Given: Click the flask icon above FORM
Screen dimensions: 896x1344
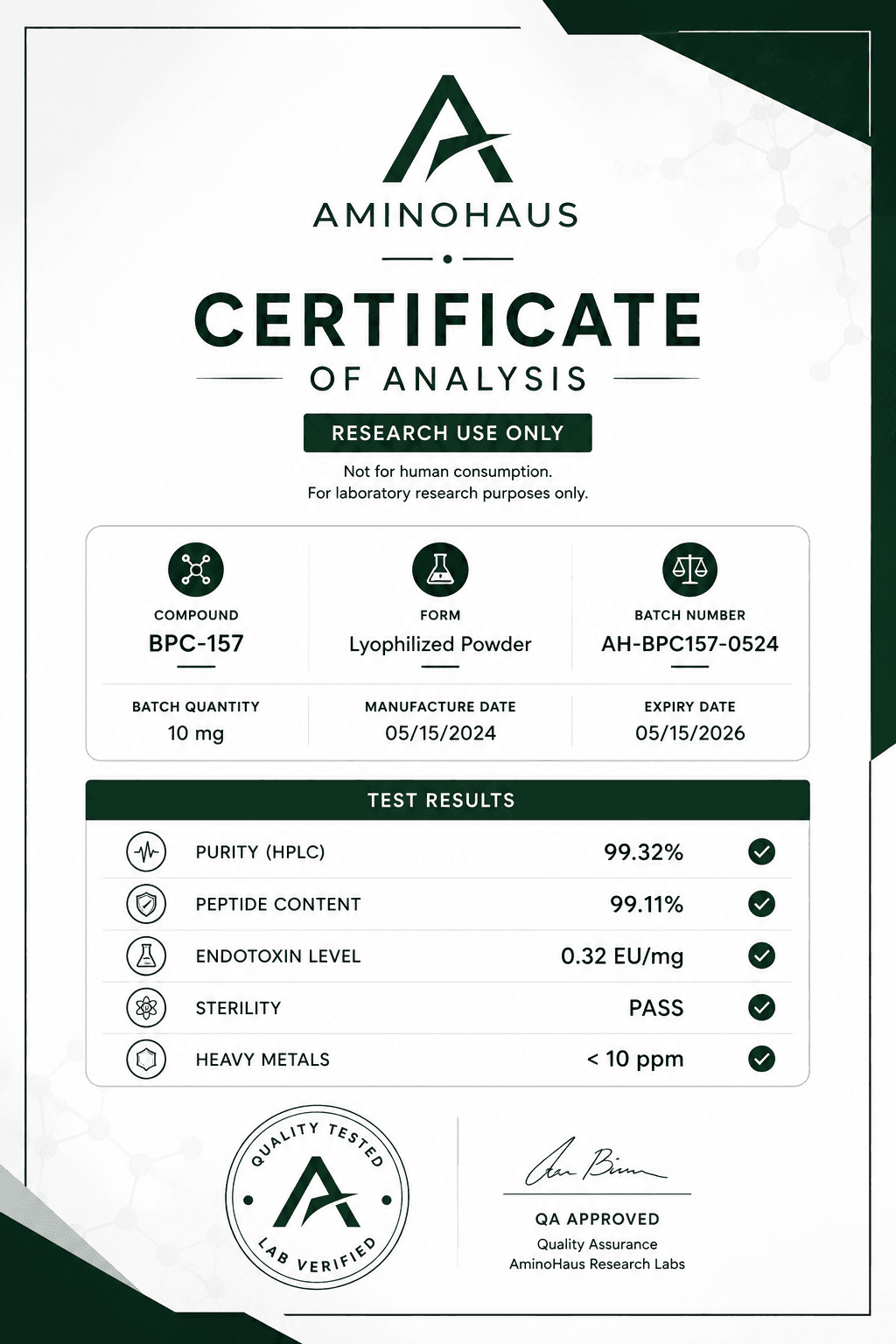Looking at the screenshot, I should 440,570.
